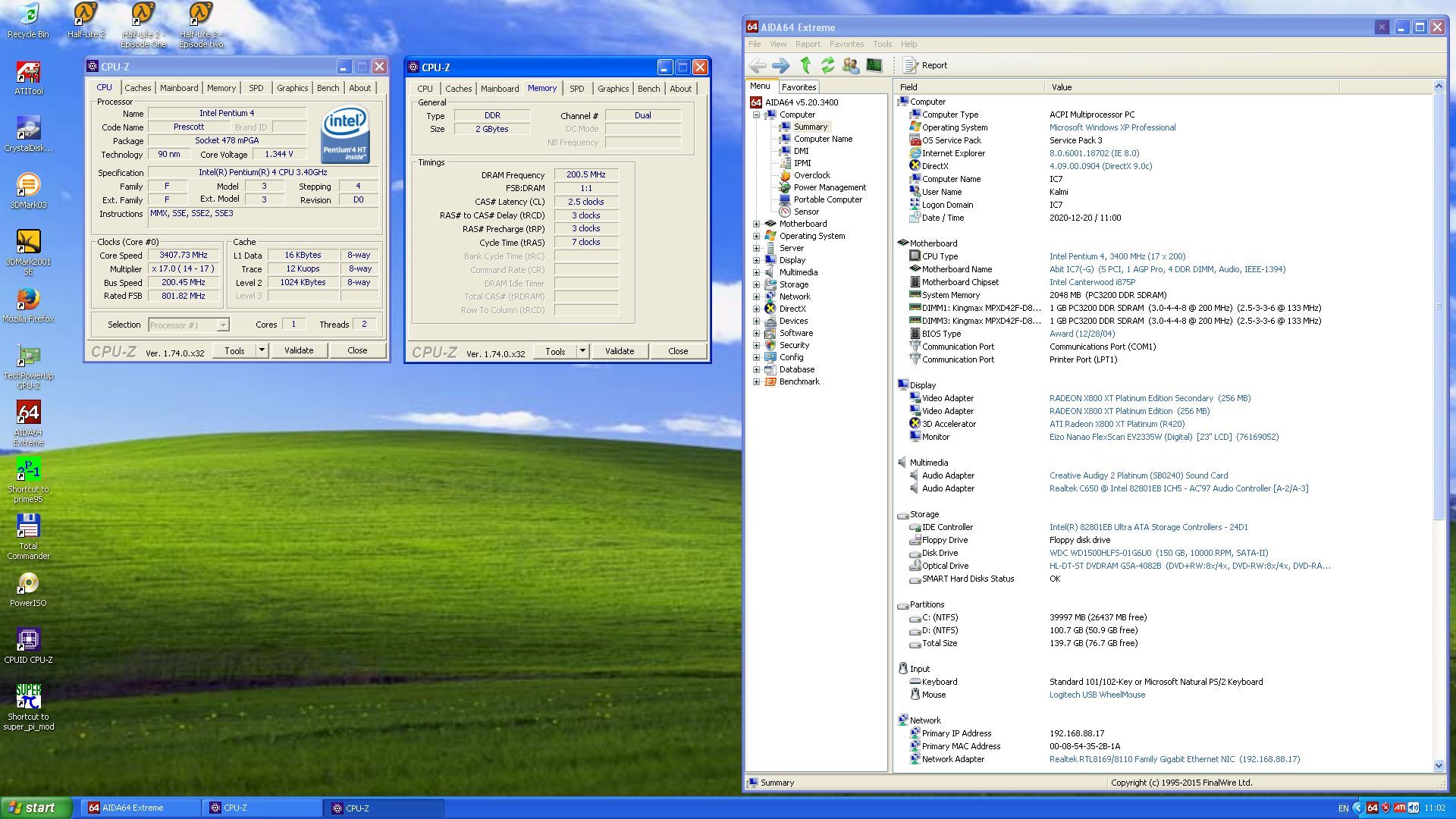Image resolution: width=1456 pixels, height=819 pixels.
Task: Select Power Management in AIDA64 tree
Action: (830, 187)
